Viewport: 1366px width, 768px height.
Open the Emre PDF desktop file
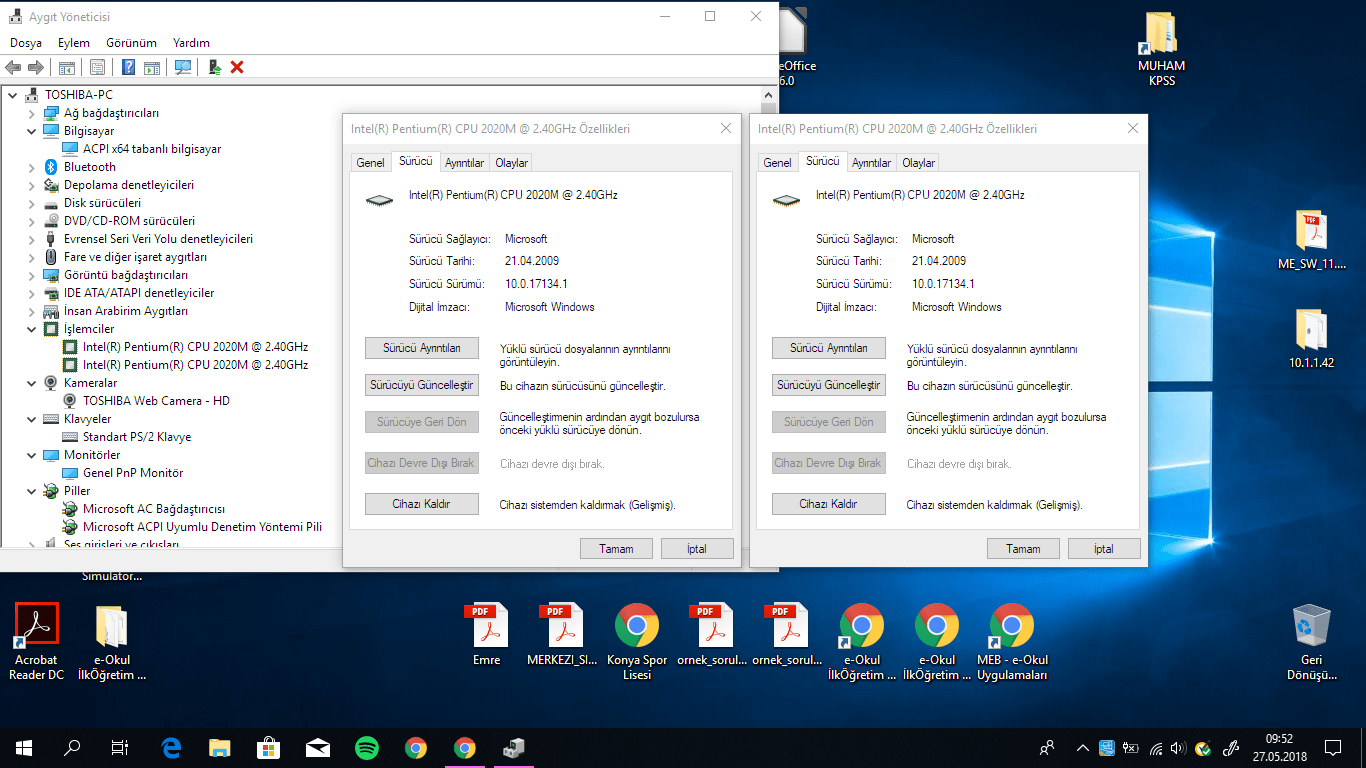coord(486,635)
